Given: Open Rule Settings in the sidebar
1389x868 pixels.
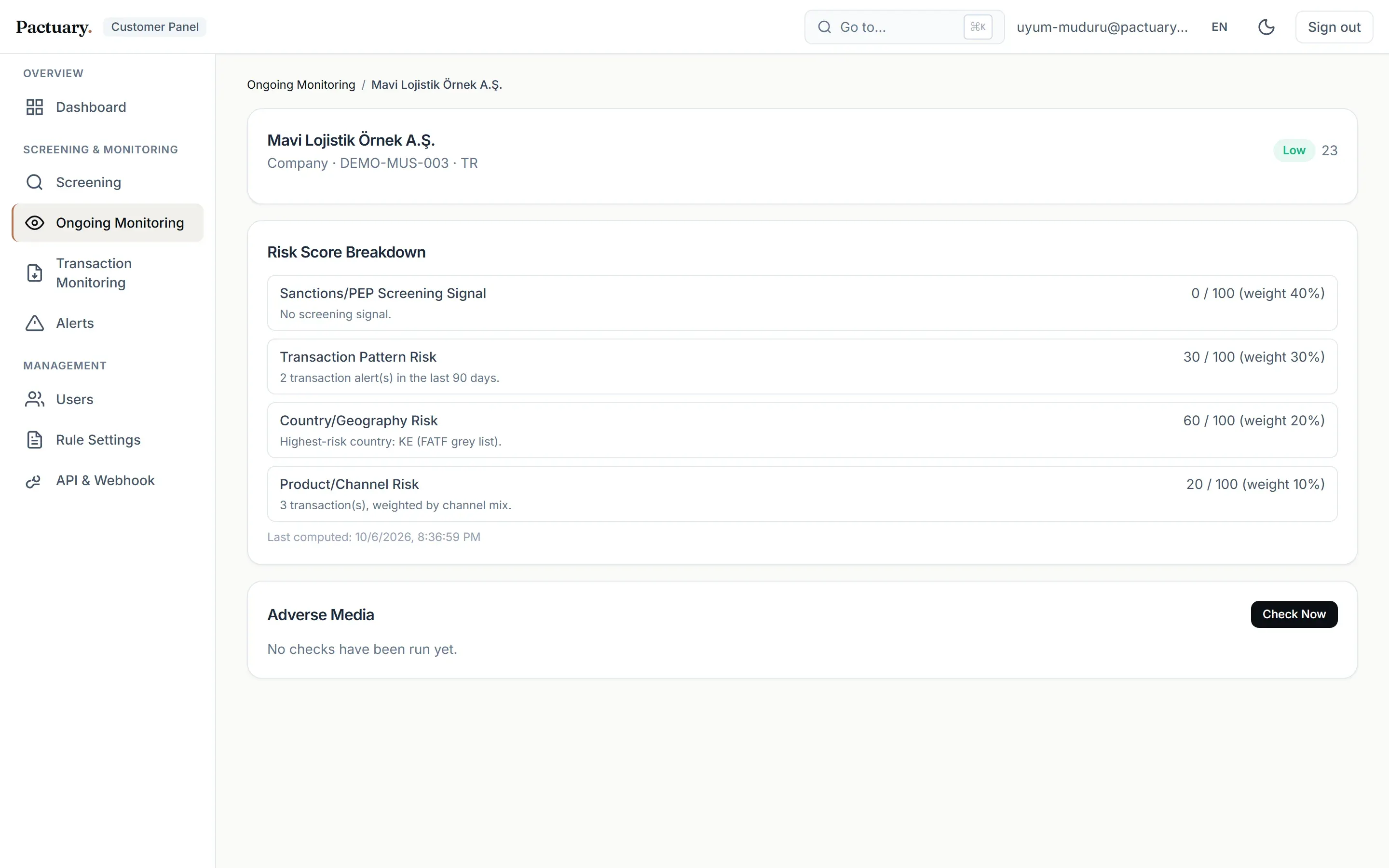Looking at the screenshot, I should (x=108, y=440).
